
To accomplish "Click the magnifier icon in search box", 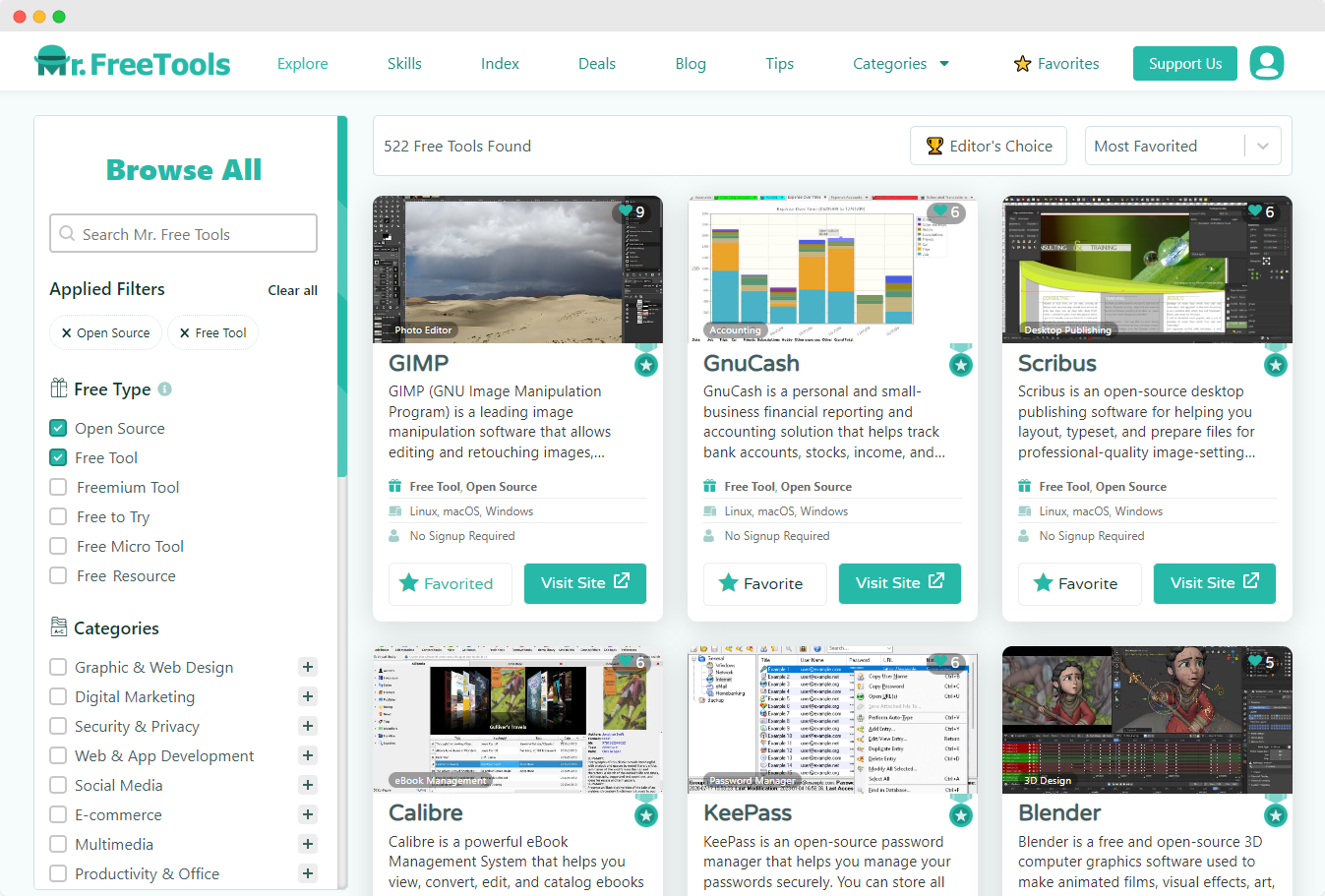I will click(x=67, y=234).
